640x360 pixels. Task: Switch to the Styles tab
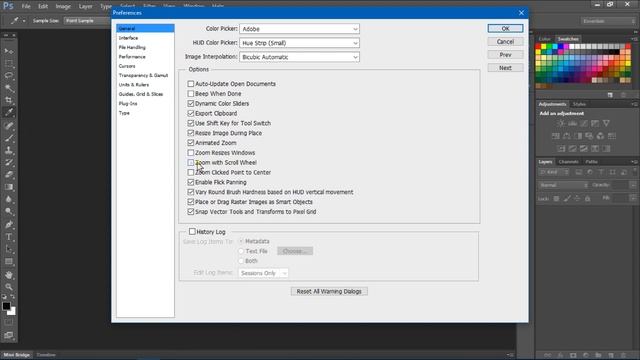click(x=579, y=104)
